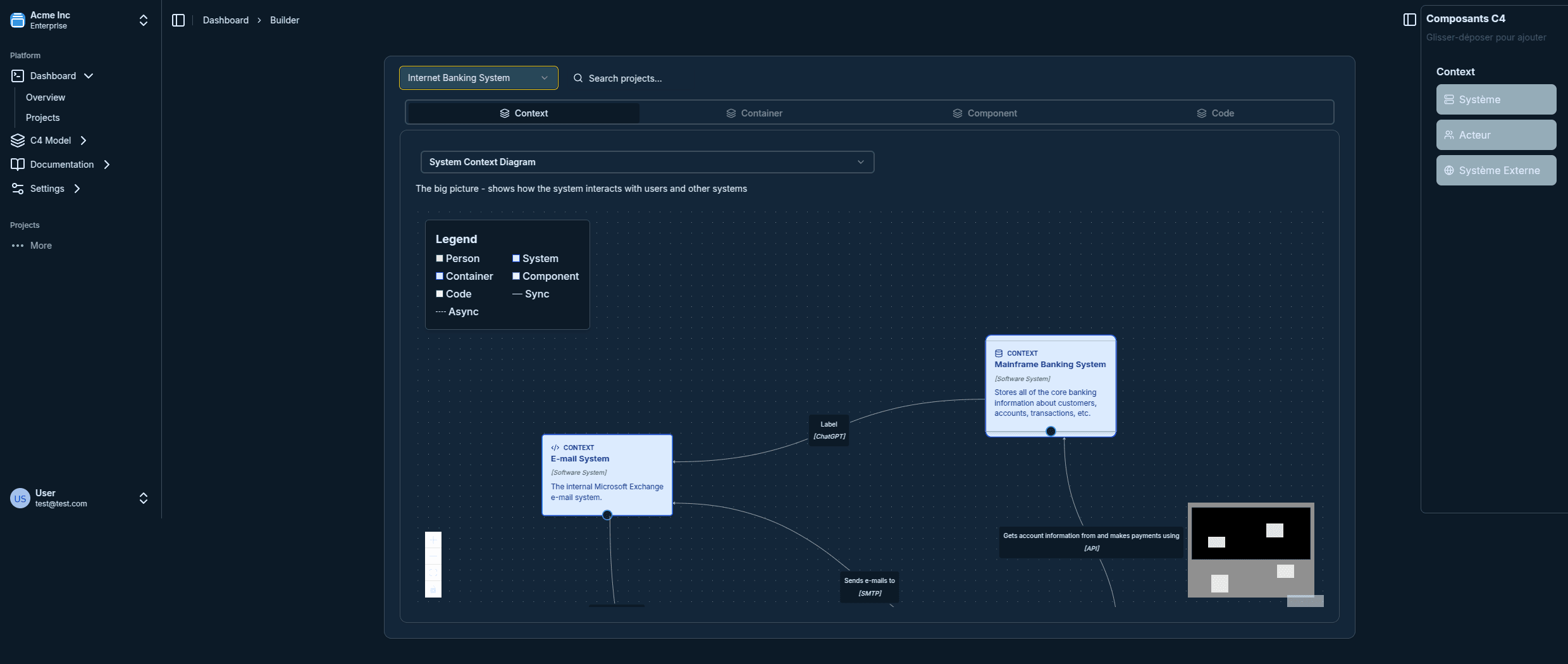Click the fit-to-view icon in the canvas toolbar
This screenshot has height=664, width=1568.
433,572
